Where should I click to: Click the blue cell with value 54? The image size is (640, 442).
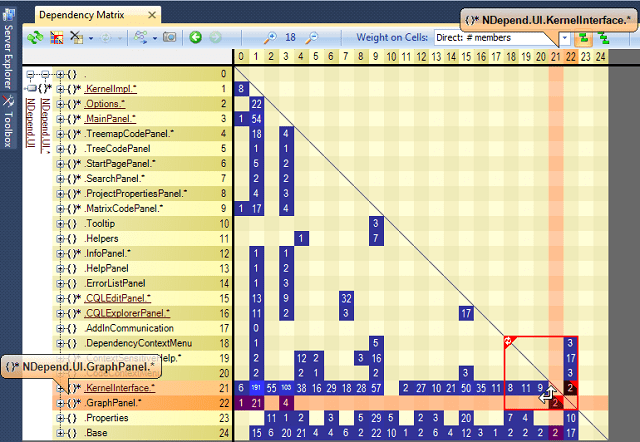pos(256,119)
